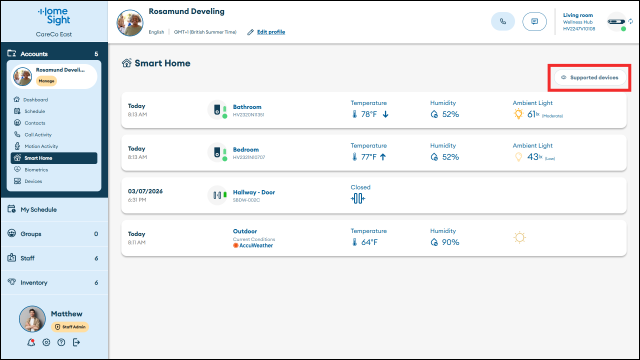Click the Bathroom sensor device icon
The height and width of the screenshot is (360, 640).
218,110
